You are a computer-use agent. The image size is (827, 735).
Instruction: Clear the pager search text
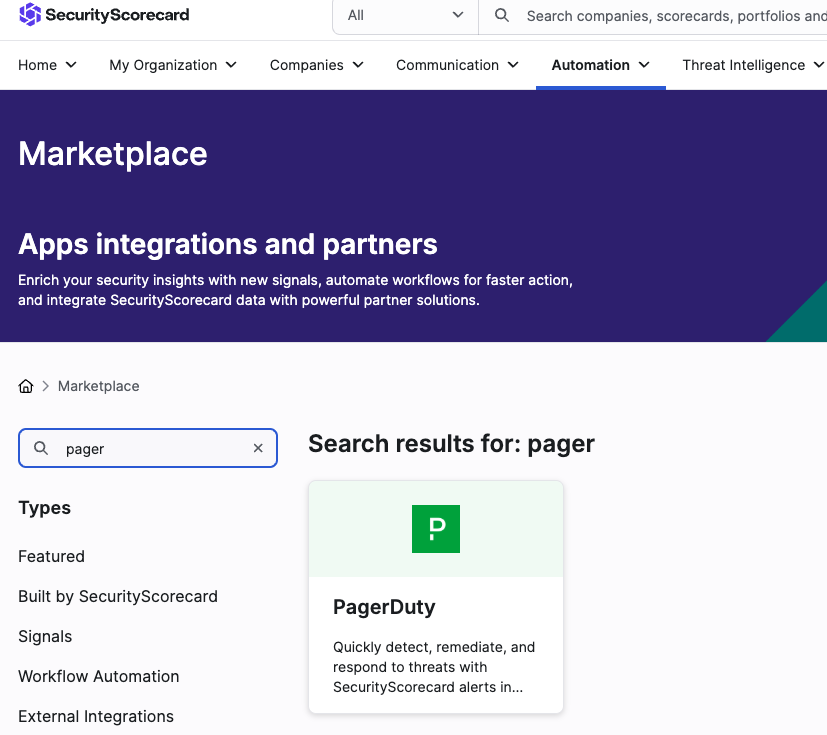pyautogui.click(x=258, y=448)
